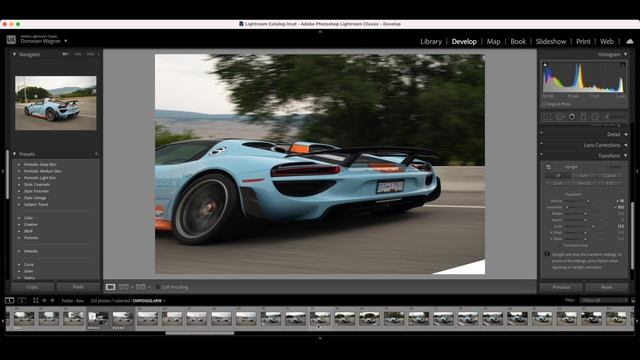The width and height of the screenshot is (640, 360).
Task: Go back with filmstrip left arrow
Action: click(44, 300)
